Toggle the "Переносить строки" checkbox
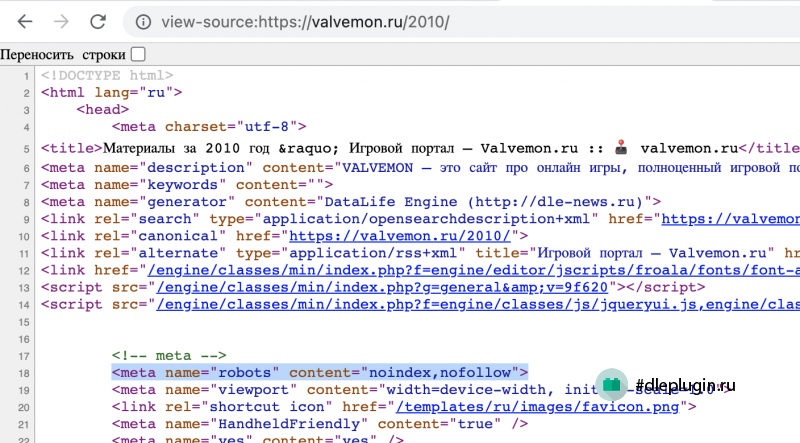 138,54
